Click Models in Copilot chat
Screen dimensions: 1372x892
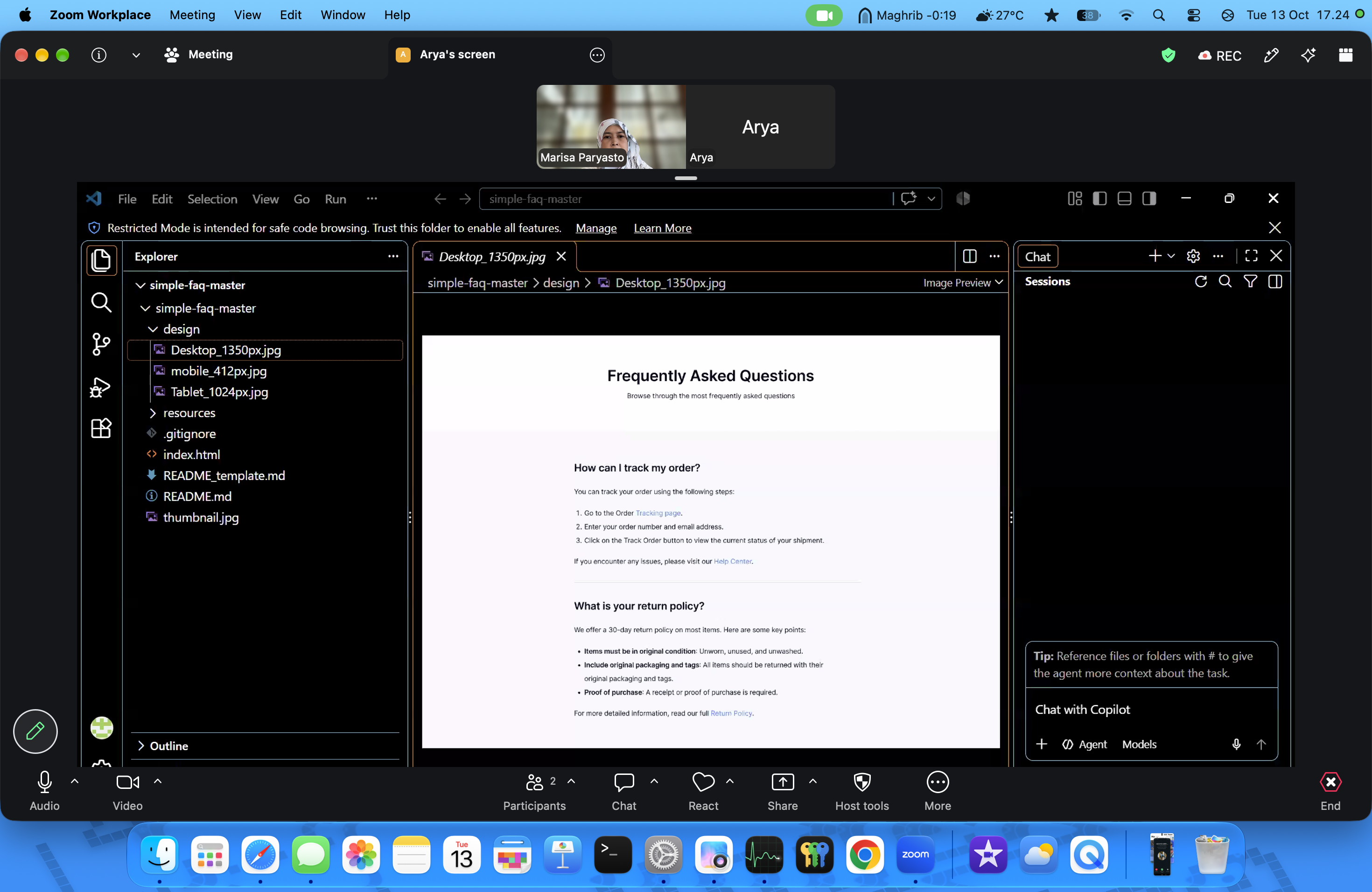click(x=1139, y=744)
